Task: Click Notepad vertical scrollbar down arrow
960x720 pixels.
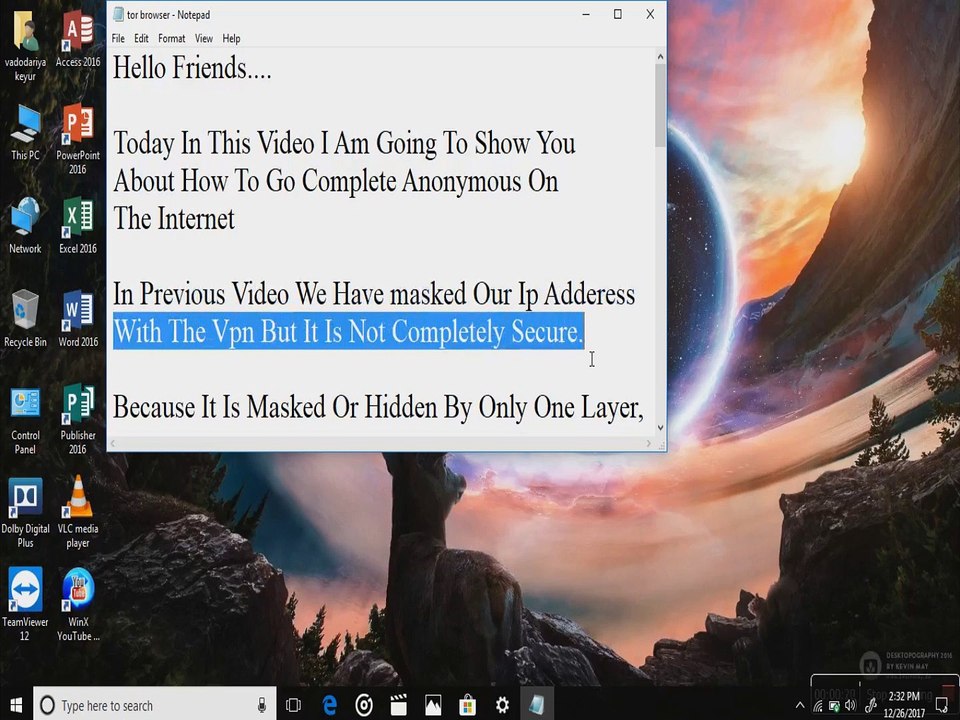Action: [x=660, y=428]
